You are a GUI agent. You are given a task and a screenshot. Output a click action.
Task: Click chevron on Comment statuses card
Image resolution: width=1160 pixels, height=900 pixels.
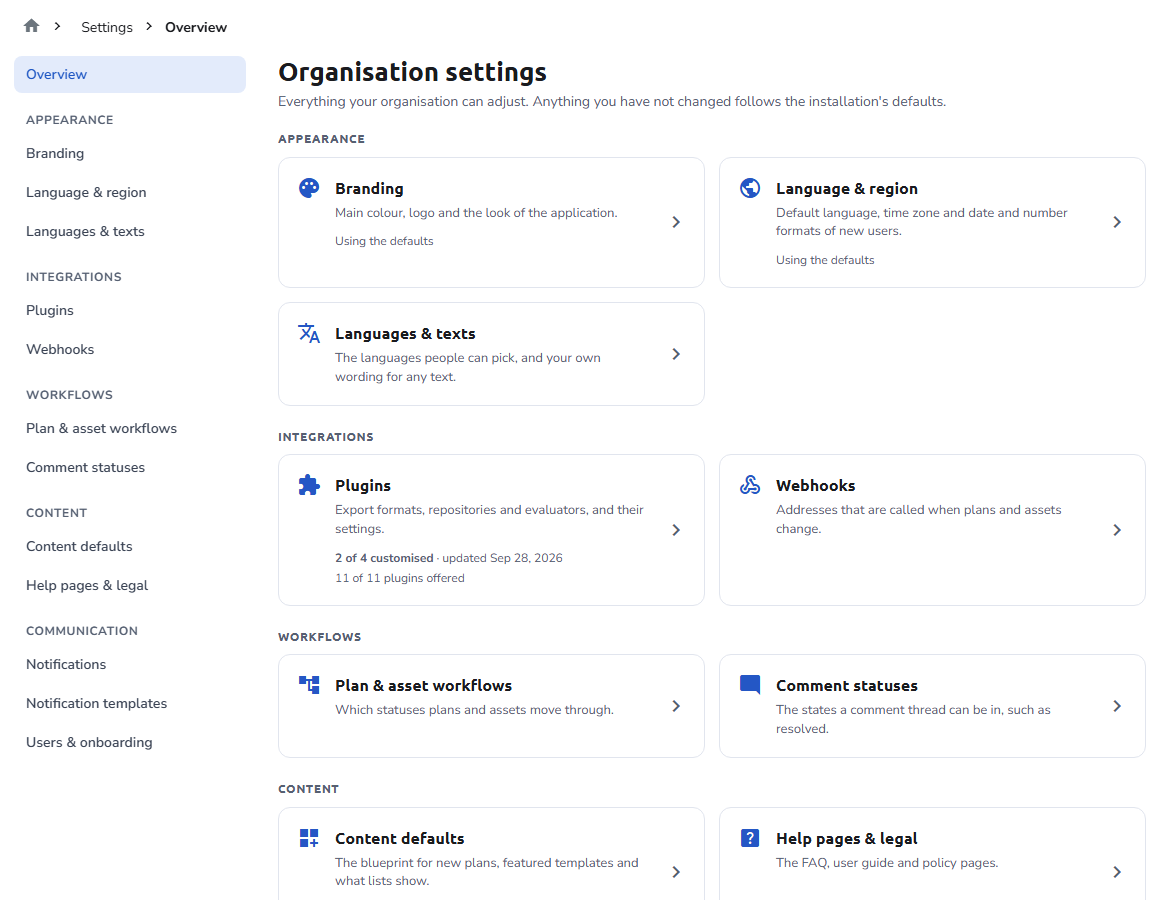(1116, 706)
